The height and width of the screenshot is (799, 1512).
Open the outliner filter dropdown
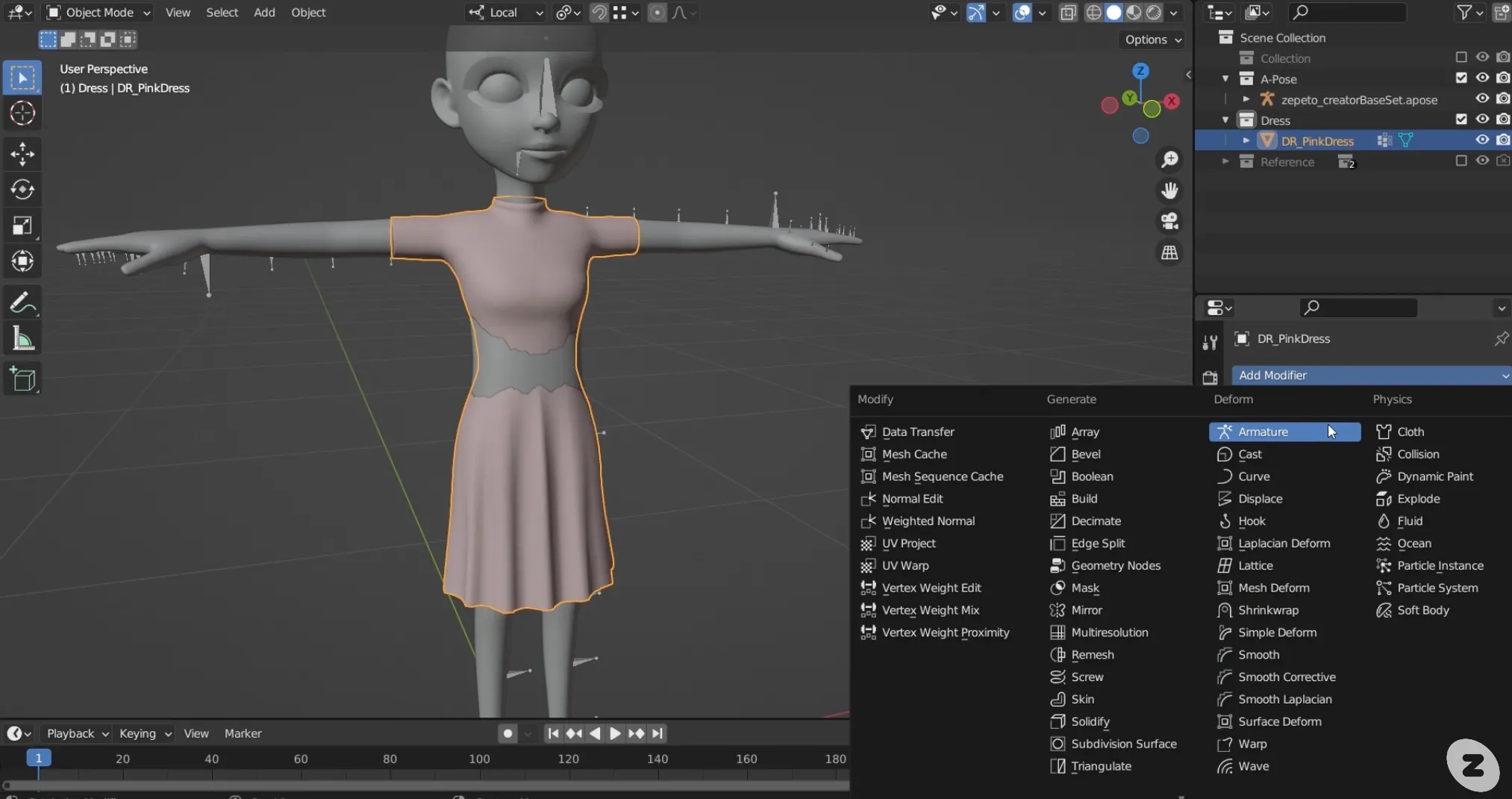click(1469, 13)
